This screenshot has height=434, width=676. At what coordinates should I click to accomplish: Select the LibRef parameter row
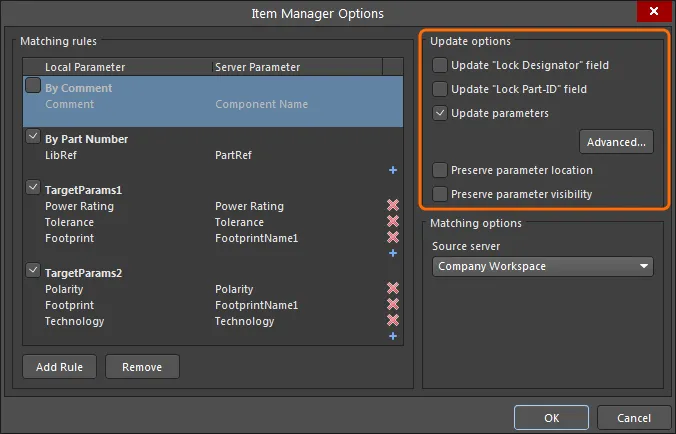click(213, 155)
